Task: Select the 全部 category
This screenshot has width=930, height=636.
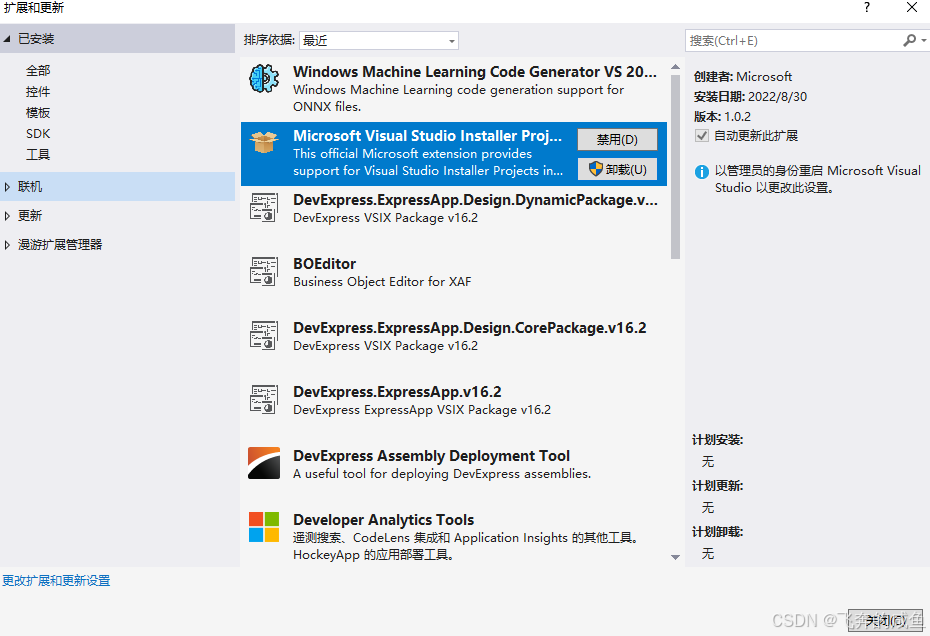Action: (38, 71)
